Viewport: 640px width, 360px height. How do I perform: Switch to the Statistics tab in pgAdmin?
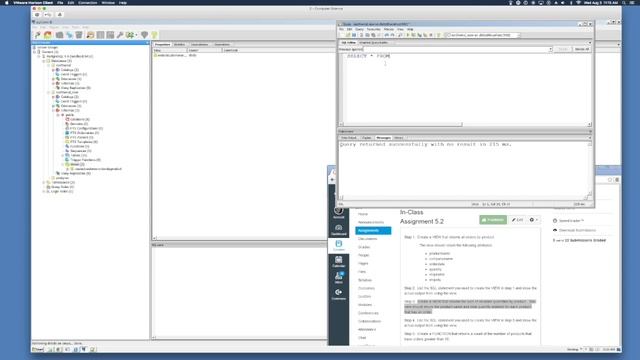tap(180, 44)
